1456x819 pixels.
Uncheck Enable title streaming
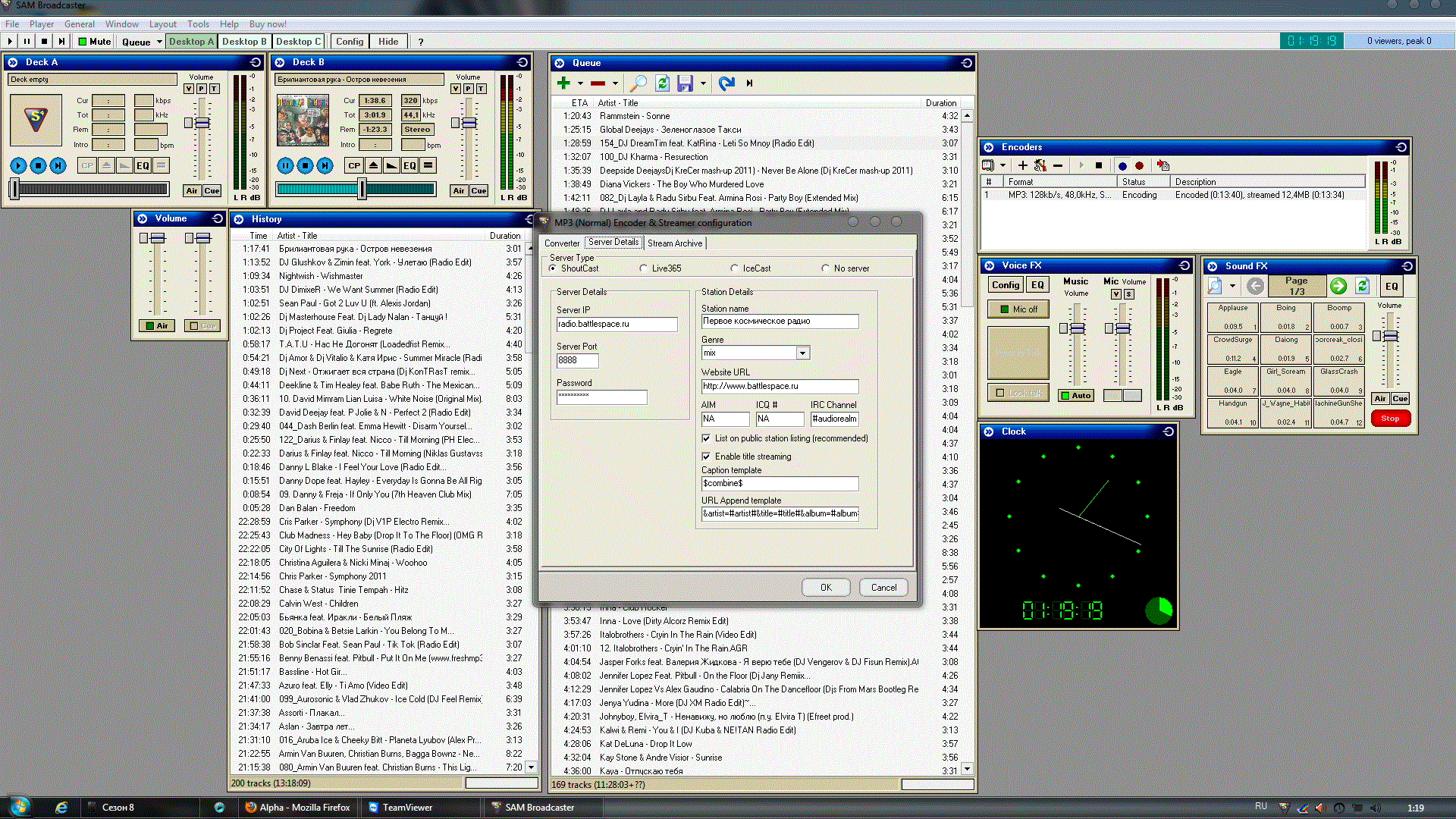[x=707, y=457]
